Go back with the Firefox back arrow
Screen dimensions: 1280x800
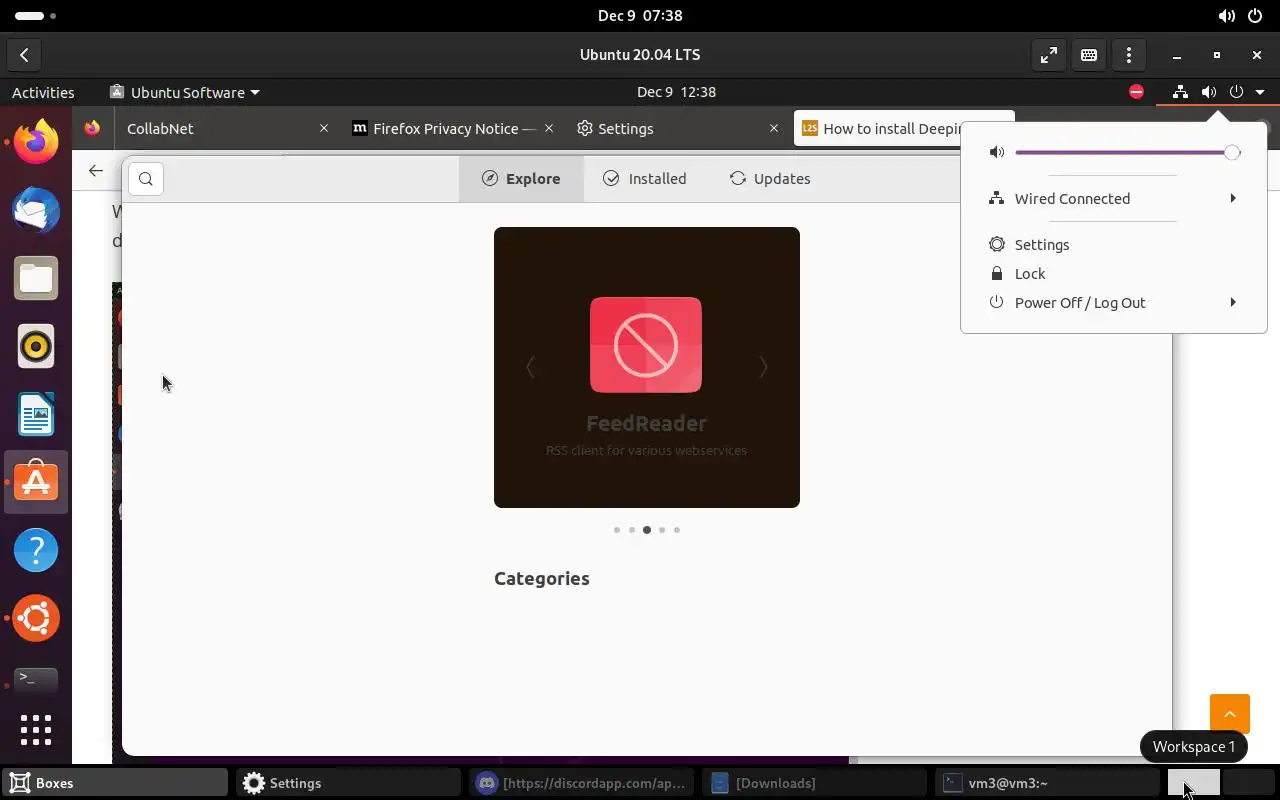(95, 171)
